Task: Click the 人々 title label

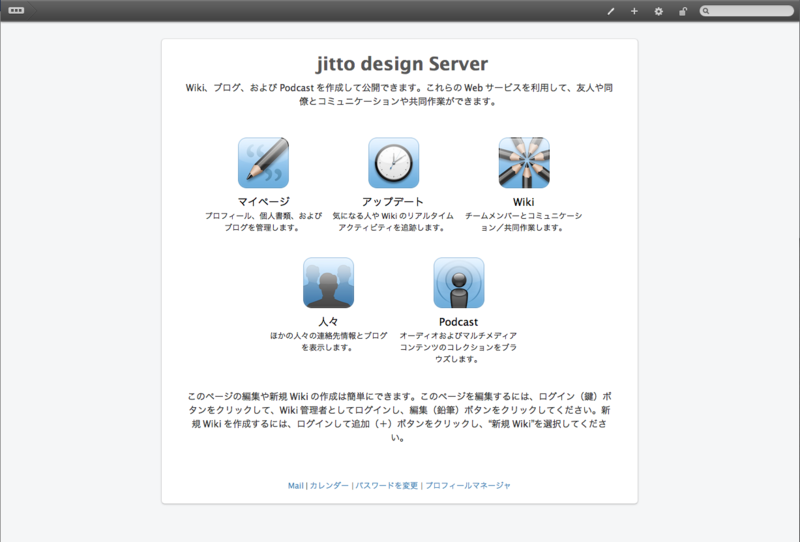Action: coord(328,322)
